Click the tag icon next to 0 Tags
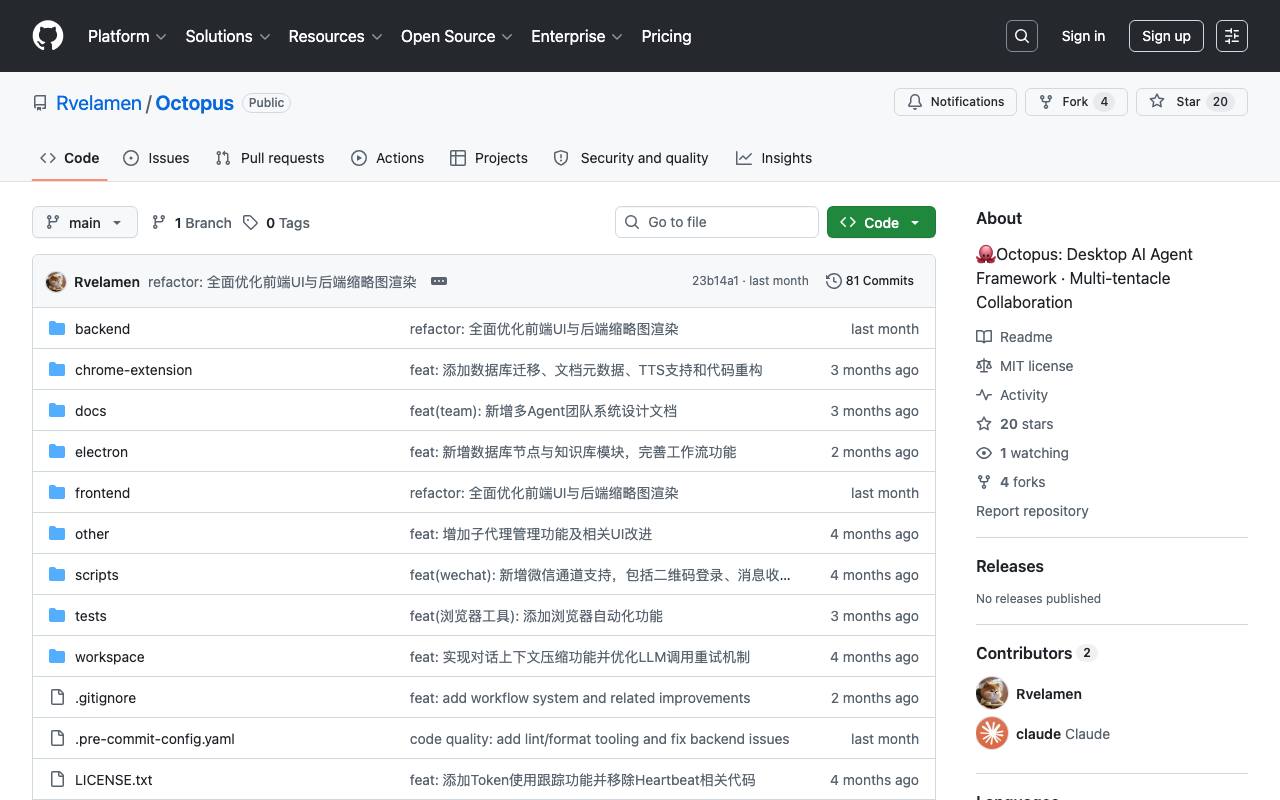 pyautogui.click(x=250, y=222)
